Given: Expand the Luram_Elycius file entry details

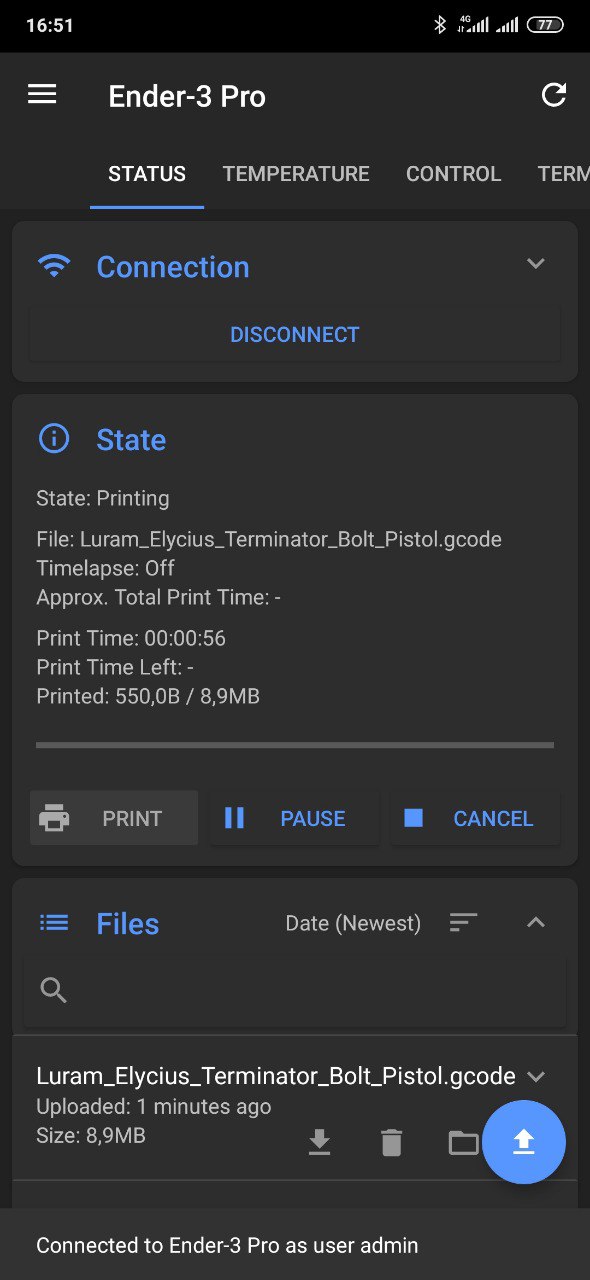Looking at the screenshot, I should click(x=536, y=1077).
